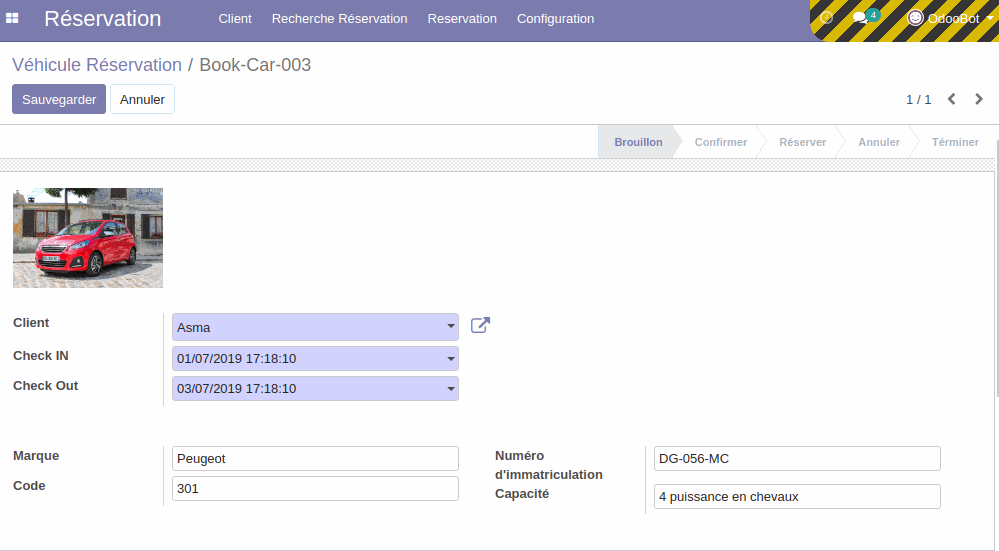This screenshot has height=551, width=999.
Task: Click the Marque label
Action: [x=36, y=456]
